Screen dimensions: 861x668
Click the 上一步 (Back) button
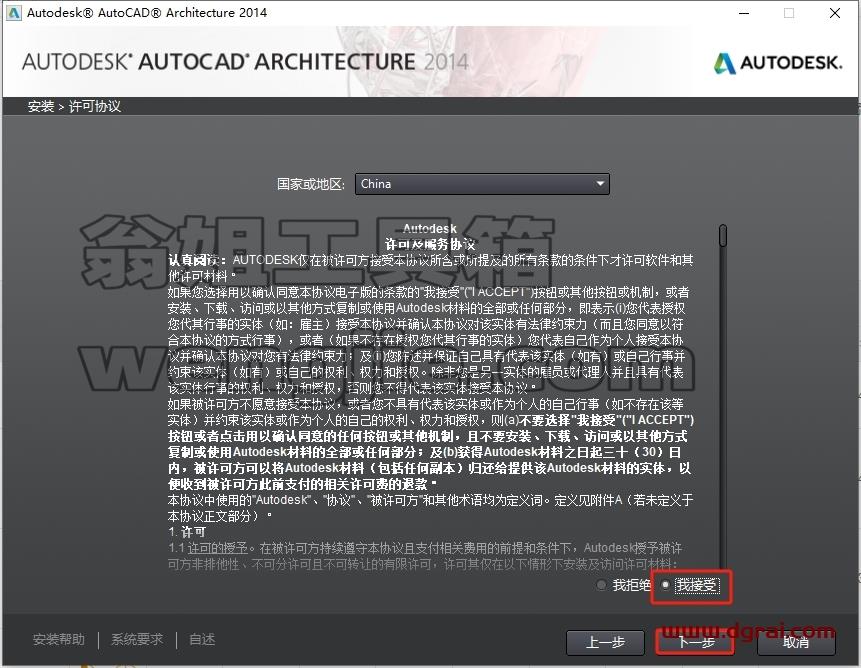pos(605,642)
